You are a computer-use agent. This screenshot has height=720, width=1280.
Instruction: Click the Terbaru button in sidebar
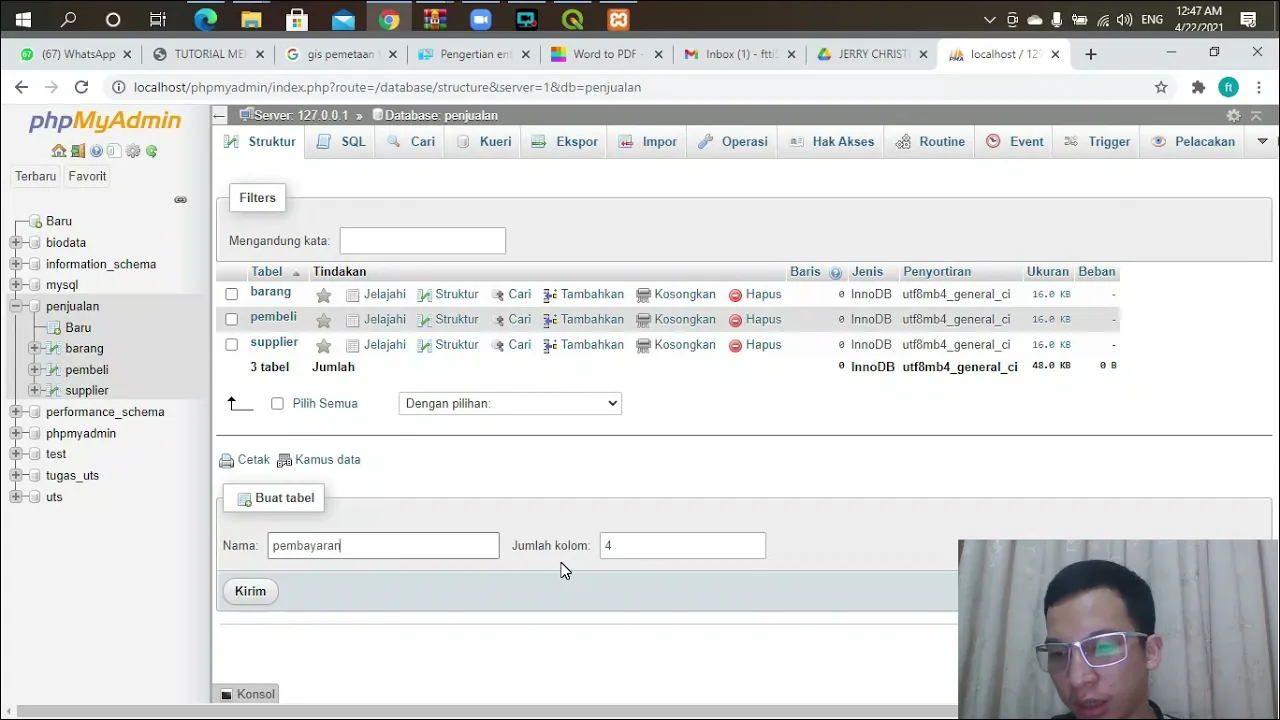point(35,176)
